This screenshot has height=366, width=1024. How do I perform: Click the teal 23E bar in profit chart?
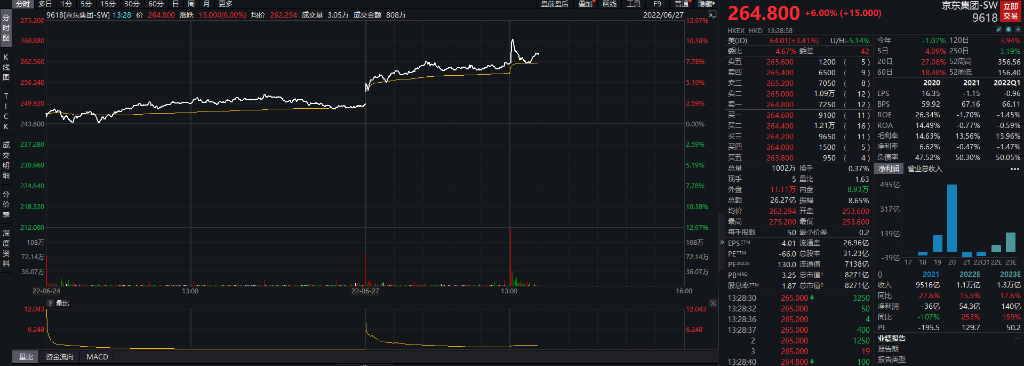tap(1010, 242)
